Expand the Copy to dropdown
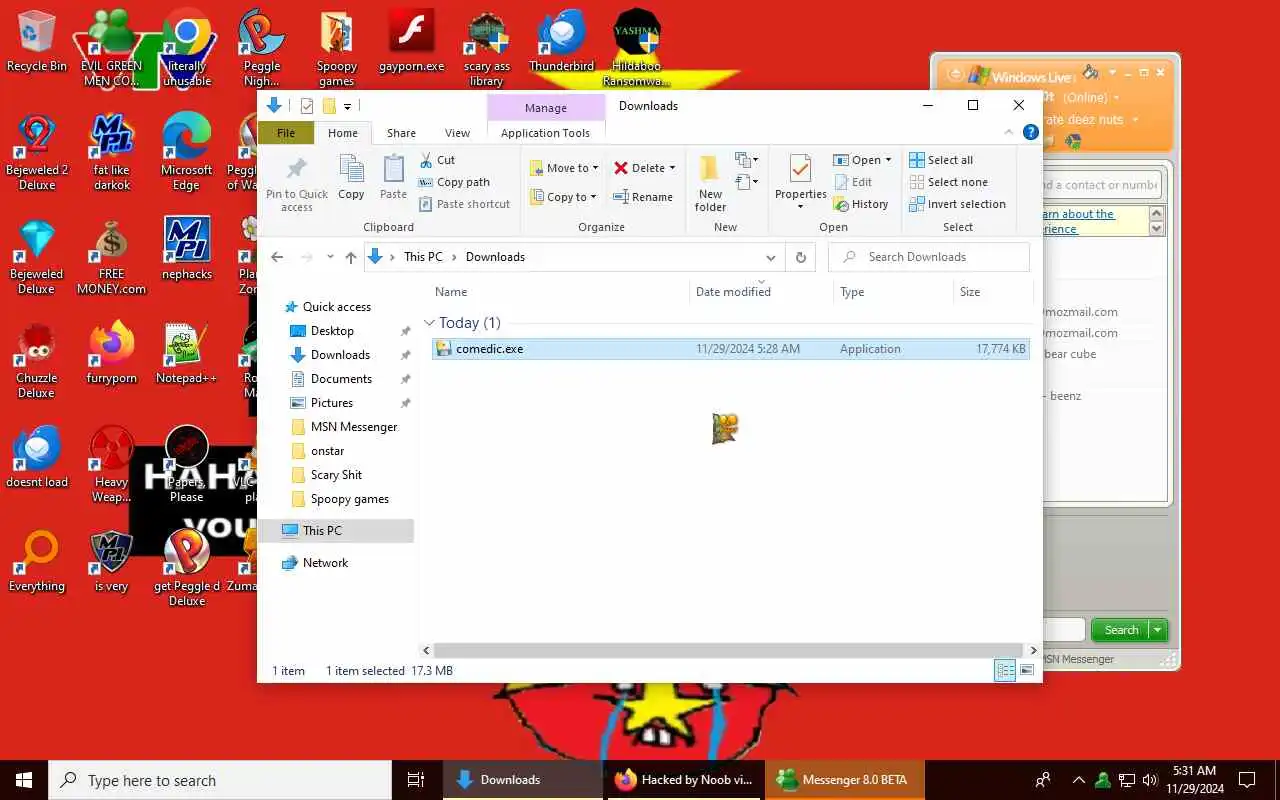This screenshot has height=800, width=1280. click(x=593, y=197)
